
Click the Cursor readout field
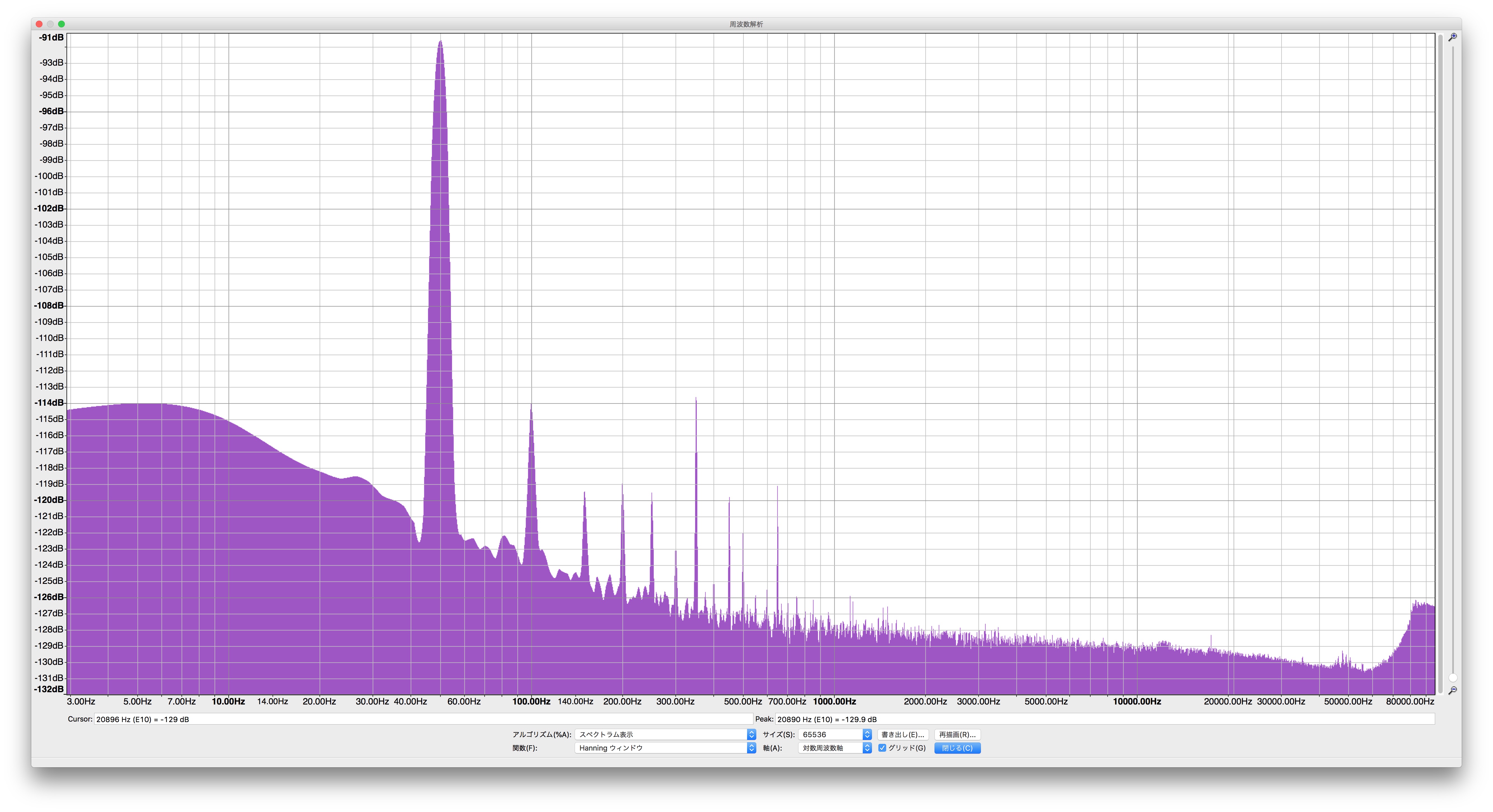[423, 719]
